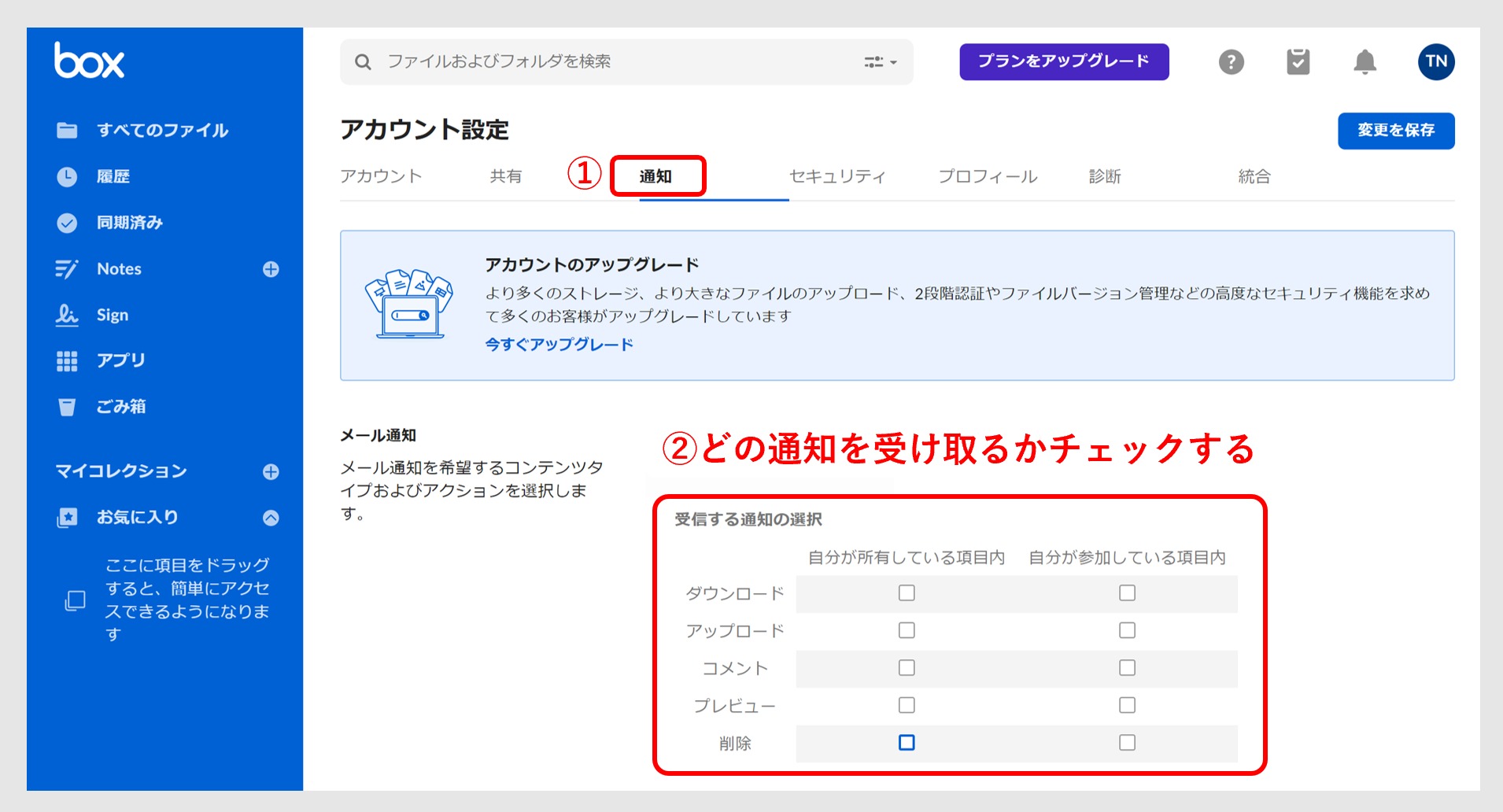
Task: Open ごみ箱 from the sidebar
Action: pyautogui.click(x=121, y=407)
